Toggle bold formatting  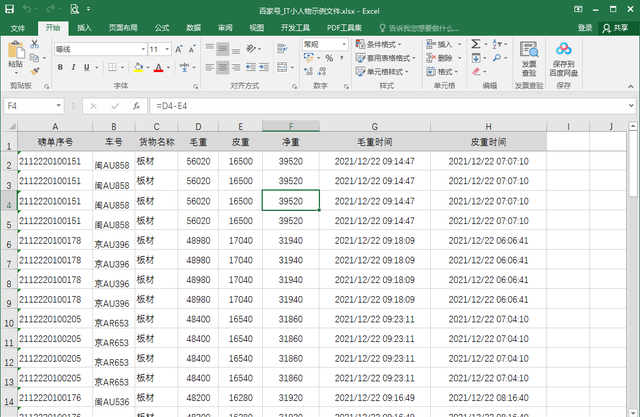60,68
